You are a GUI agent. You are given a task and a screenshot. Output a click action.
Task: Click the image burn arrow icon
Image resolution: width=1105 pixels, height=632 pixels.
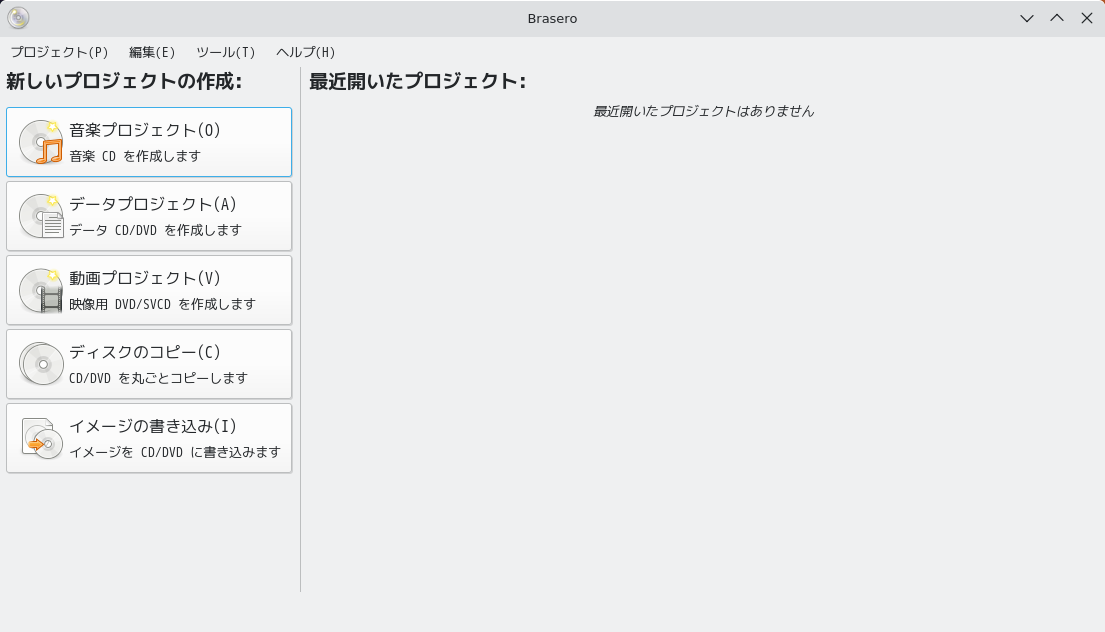point(41,438)
